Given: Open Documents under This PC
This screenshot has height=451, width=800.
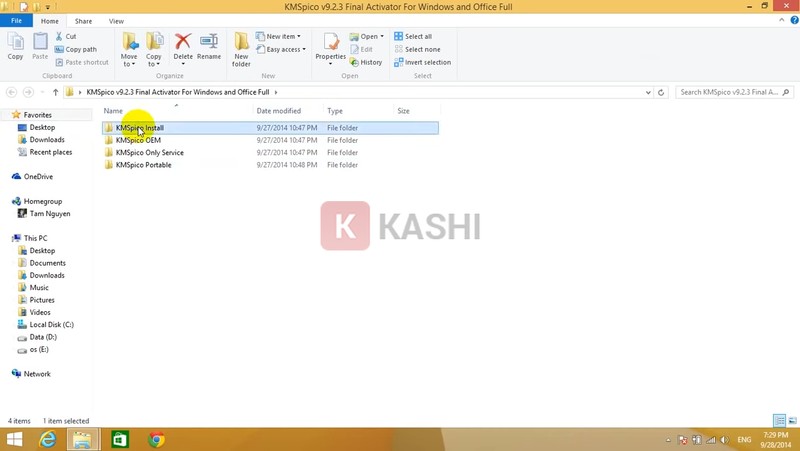Looking at the screenshot, I should pyautogui.click(x=47, y=263).
